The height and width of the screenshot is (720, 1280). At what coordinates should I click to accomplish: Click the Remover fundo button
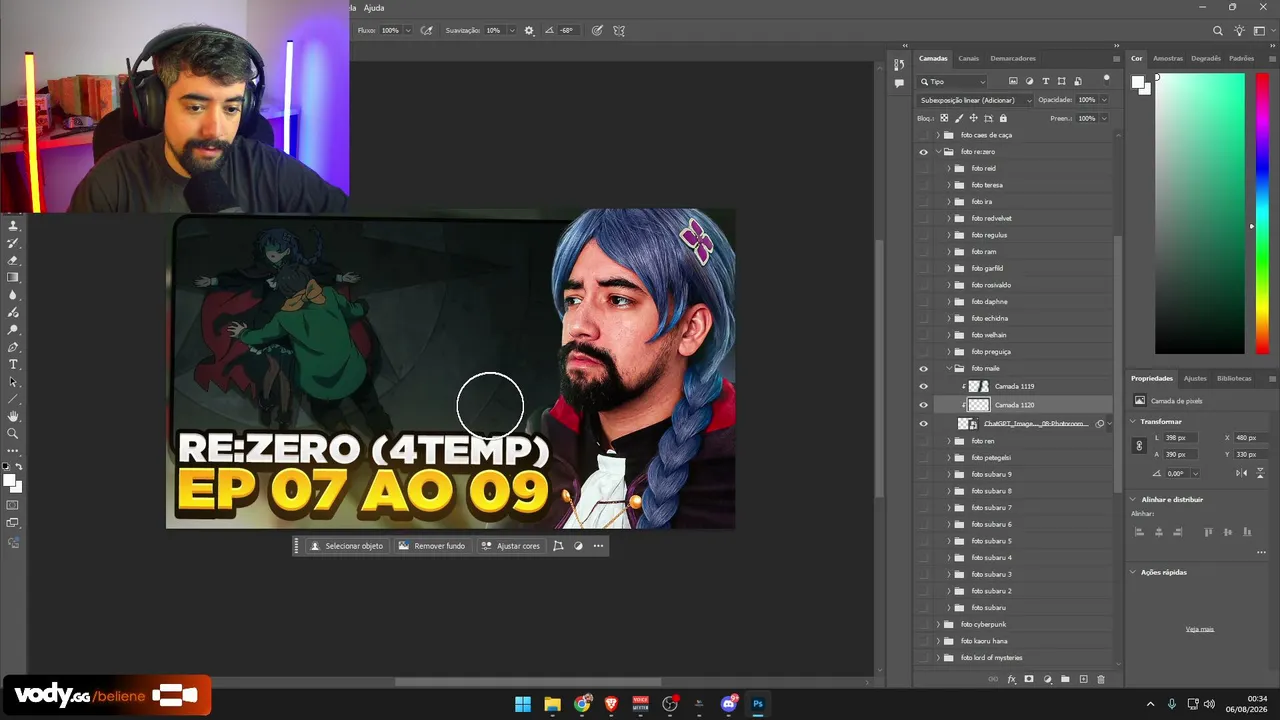click(x=432, y=546)
